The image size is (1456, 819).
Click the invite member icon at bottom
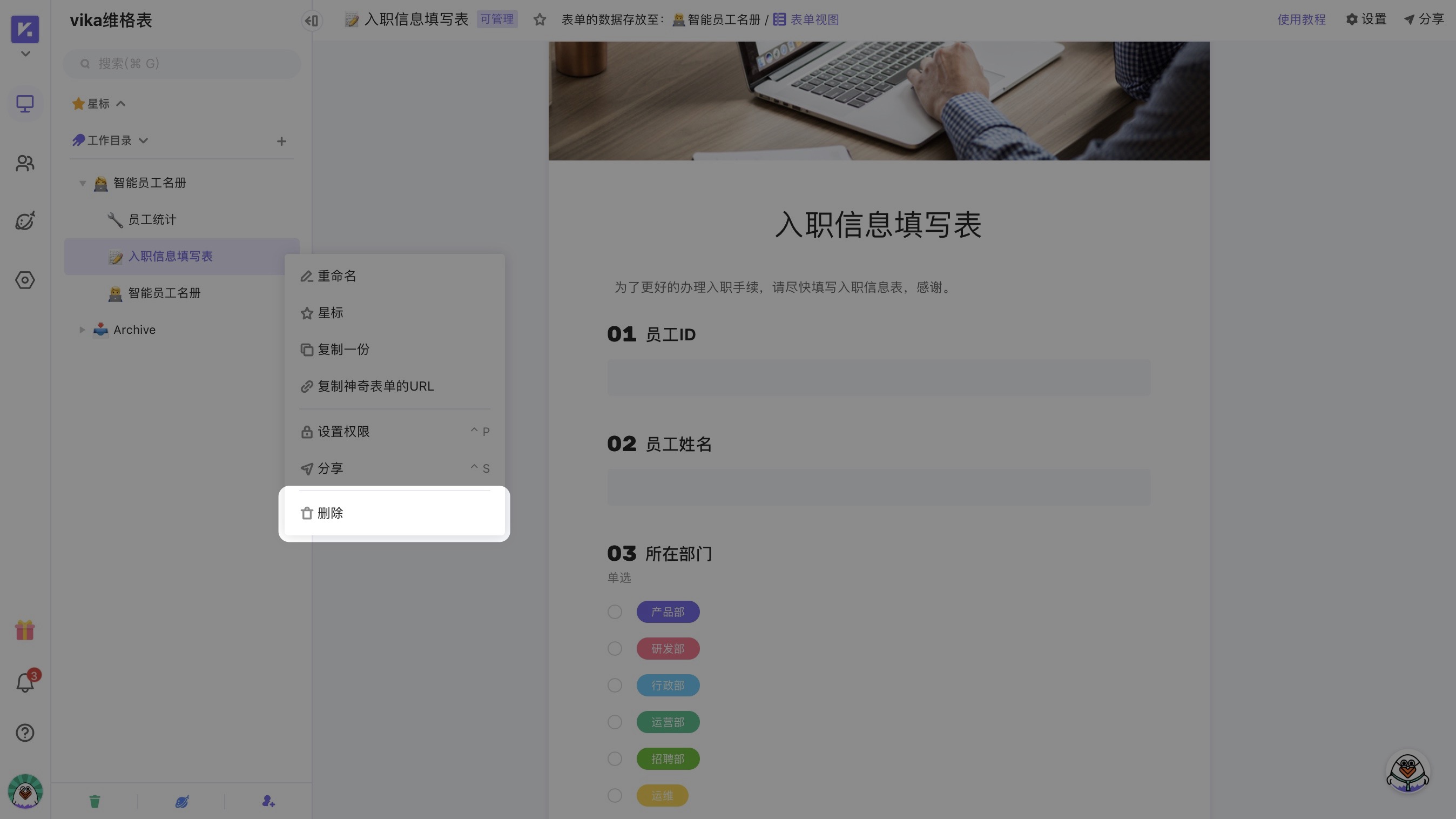[268, 801]
